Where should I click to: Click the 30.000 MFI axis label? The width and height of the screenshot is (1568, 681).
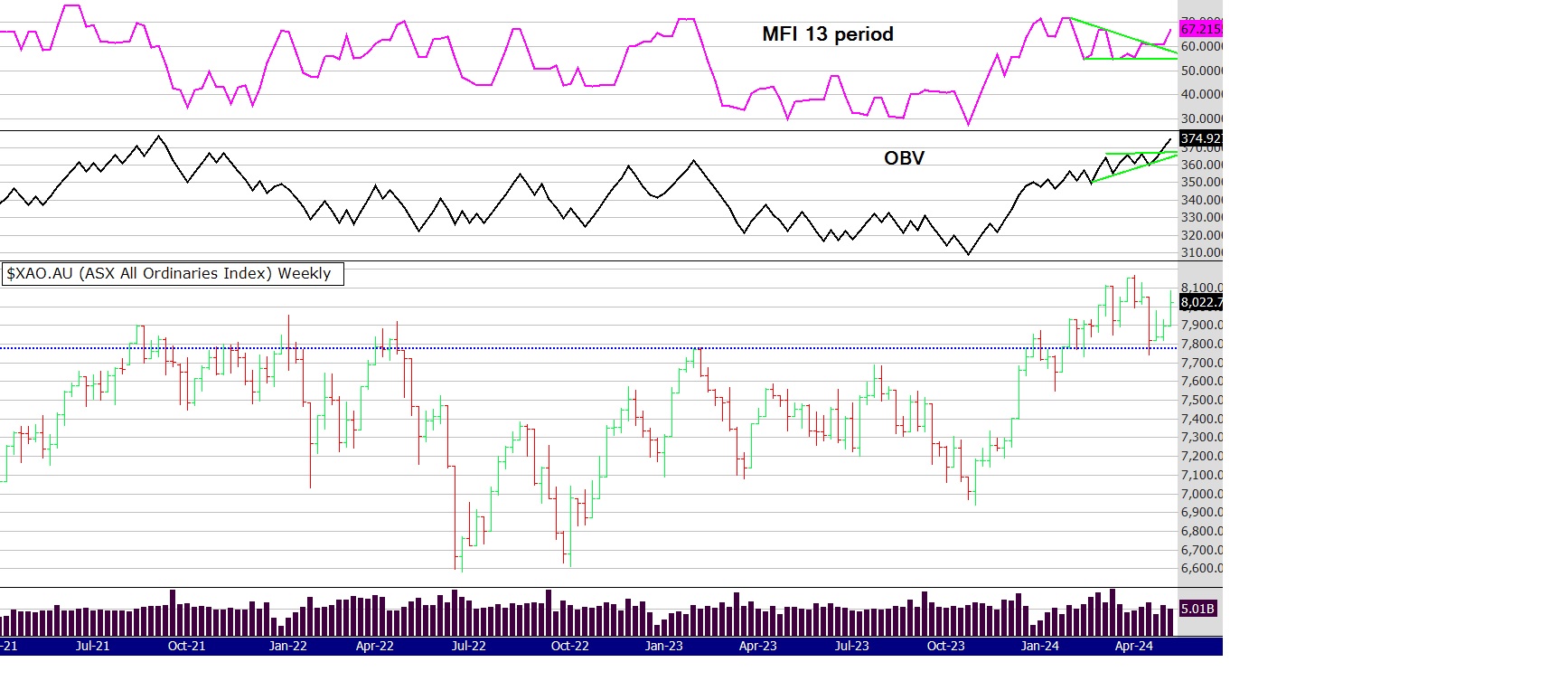[x=1202, y=118]
